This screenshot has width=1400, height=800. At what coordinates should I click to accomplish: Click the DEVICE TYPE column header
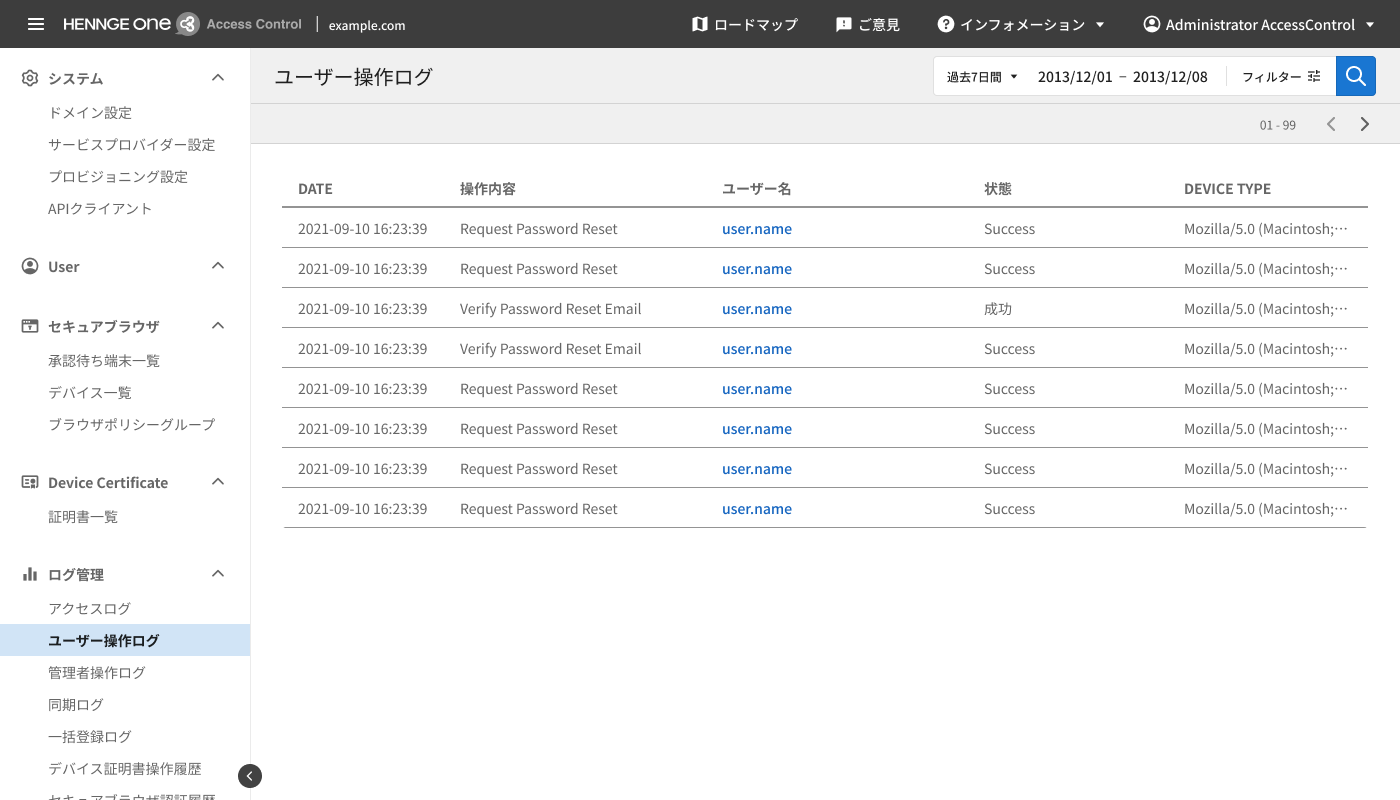1227,189
